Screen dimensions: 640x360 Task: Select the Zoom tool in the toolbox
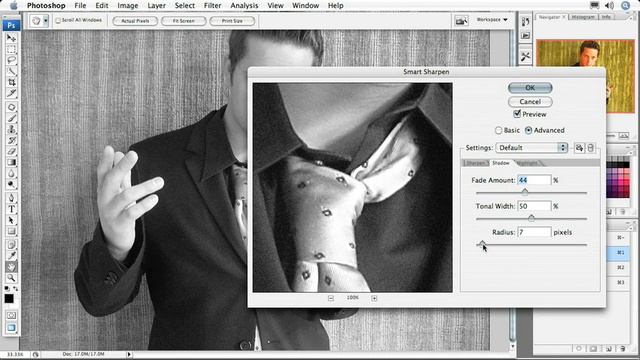tap(11, 278)
